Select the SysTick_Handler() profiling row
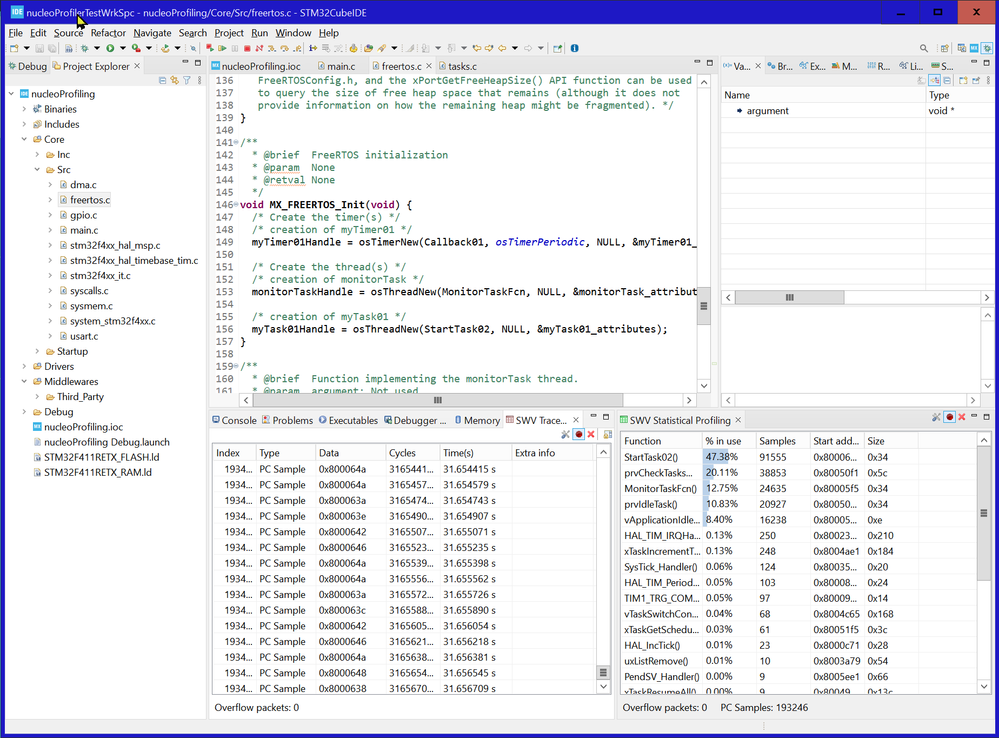This screenshot has height=738, width=999. [x=798, y=567]
